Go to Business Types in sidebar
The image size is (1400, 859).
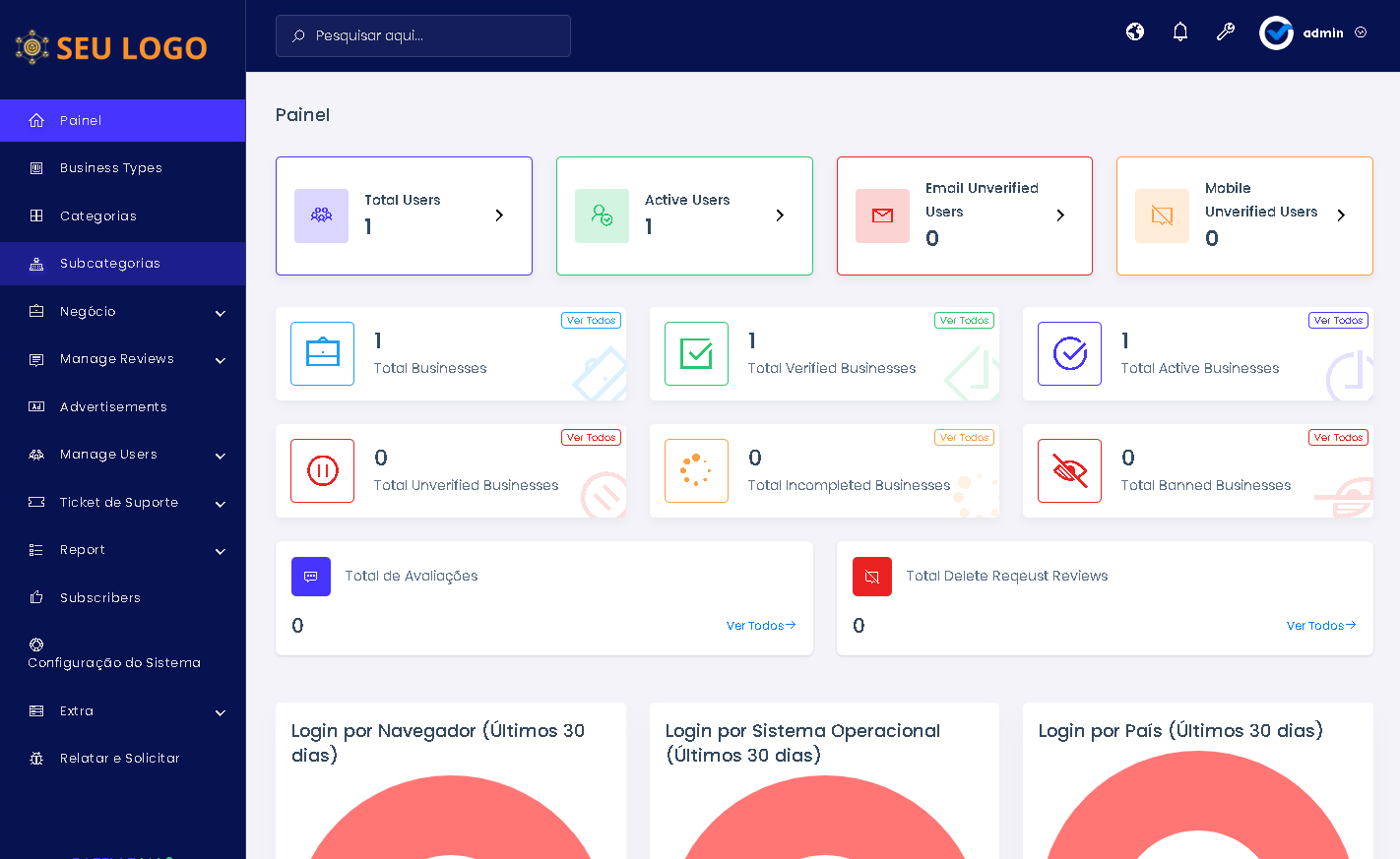pos(110,168)
